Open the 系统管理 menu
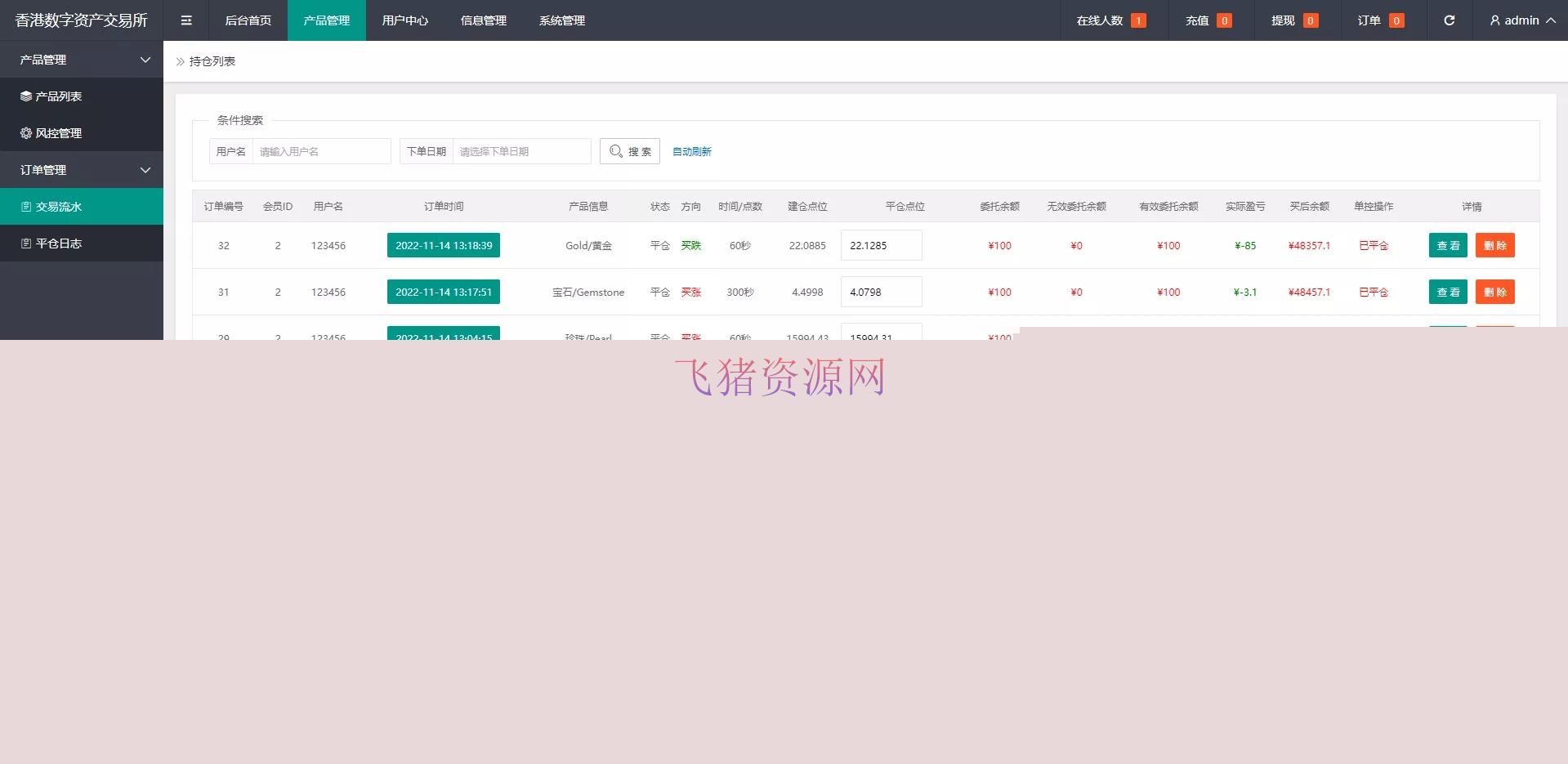The image size is (1568, 764). coord(561,20)
